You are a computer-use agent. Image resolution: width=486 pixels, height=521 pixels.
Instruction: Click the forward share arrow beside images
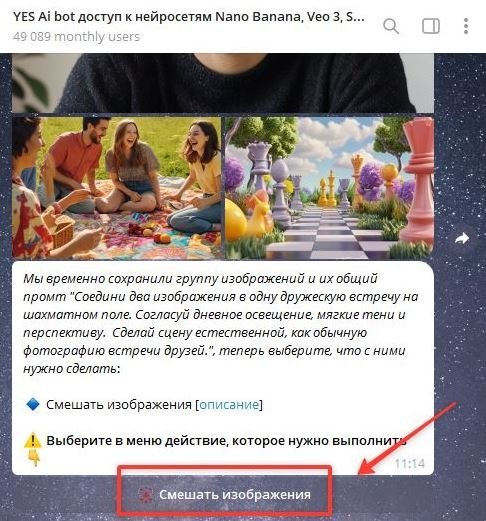click(x=462, y=239)
